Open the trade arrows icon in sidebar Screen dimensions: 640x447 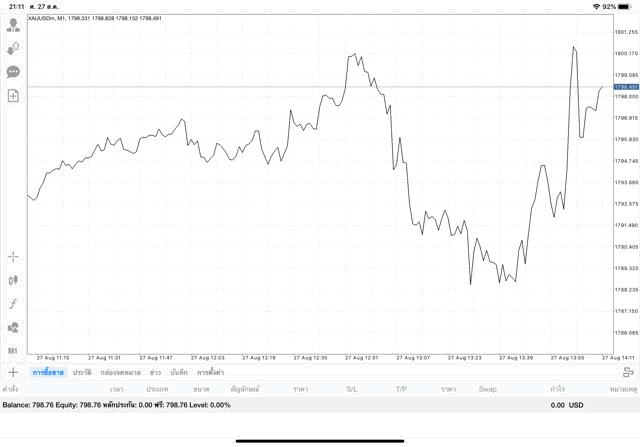[x=14, y=48]
